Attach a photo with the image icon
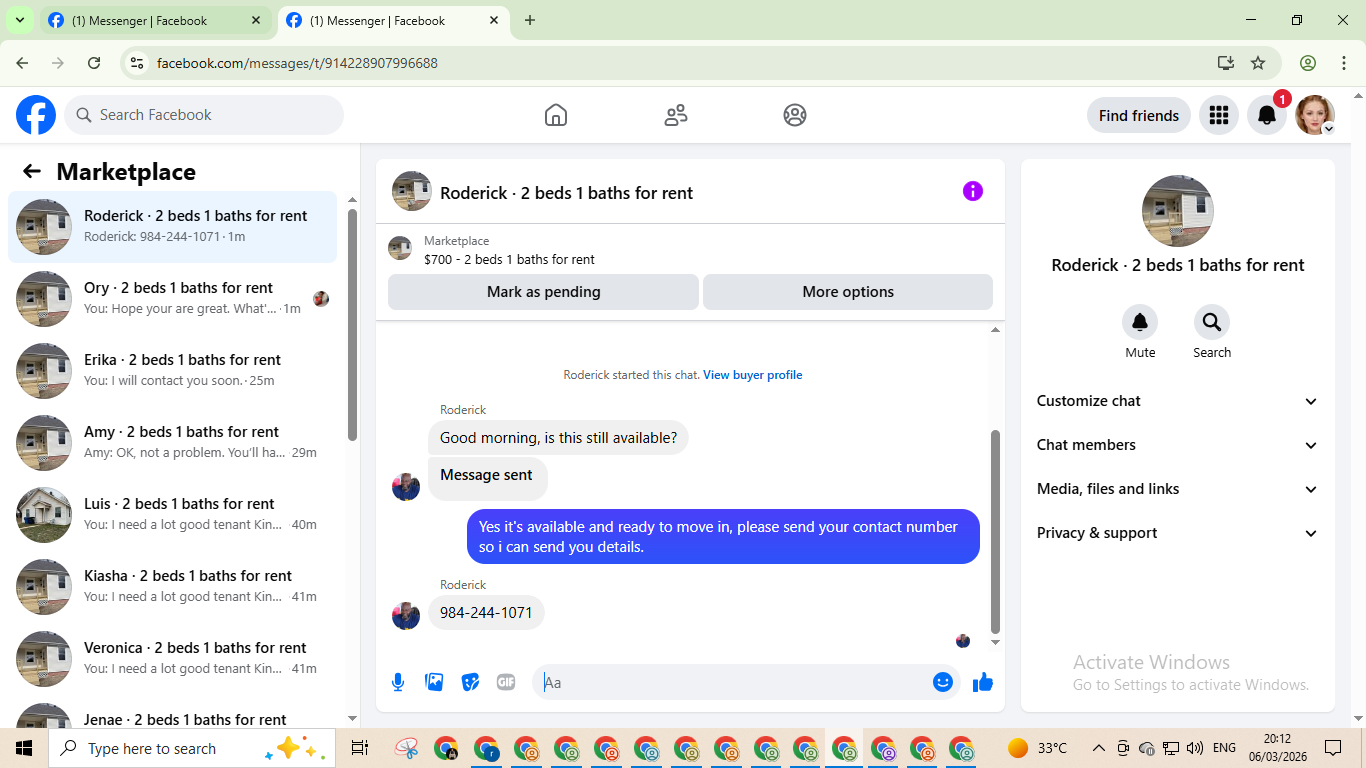 (434, 682)
